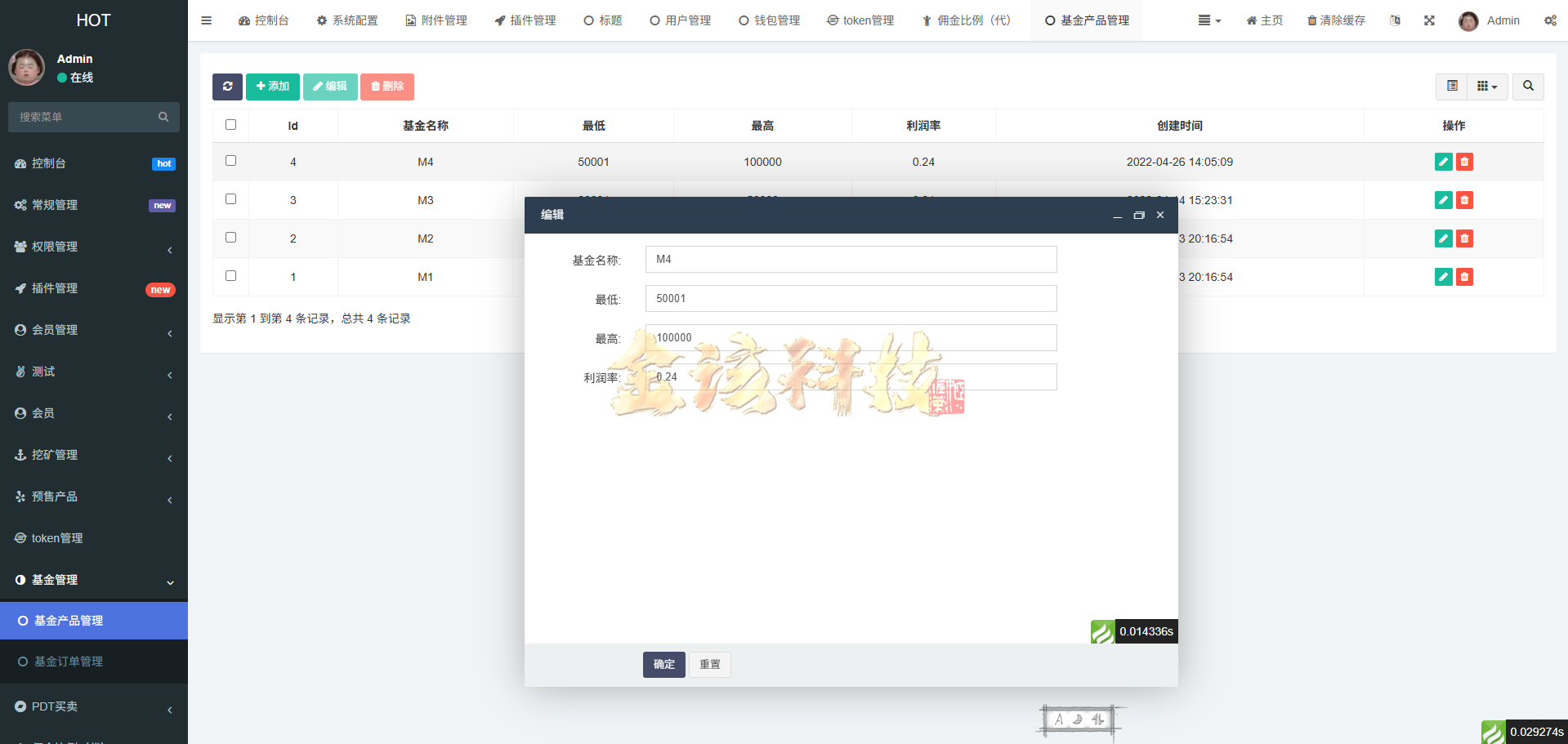The width and height of the screenshot is (1568, 744).
Task: Click the fullscreen icon in the top bar
Action: tap(1429, 20)
